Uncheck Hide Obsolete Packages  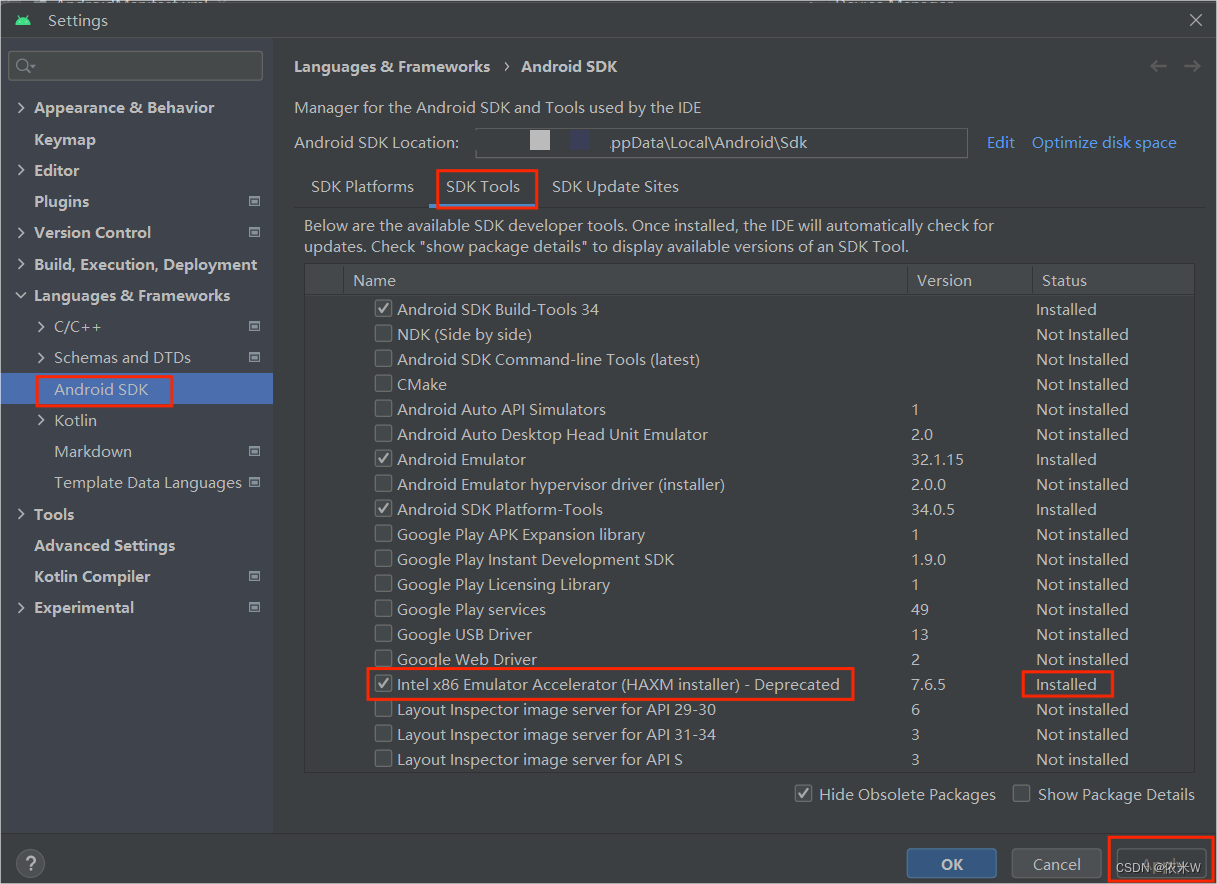click(804, 793)
